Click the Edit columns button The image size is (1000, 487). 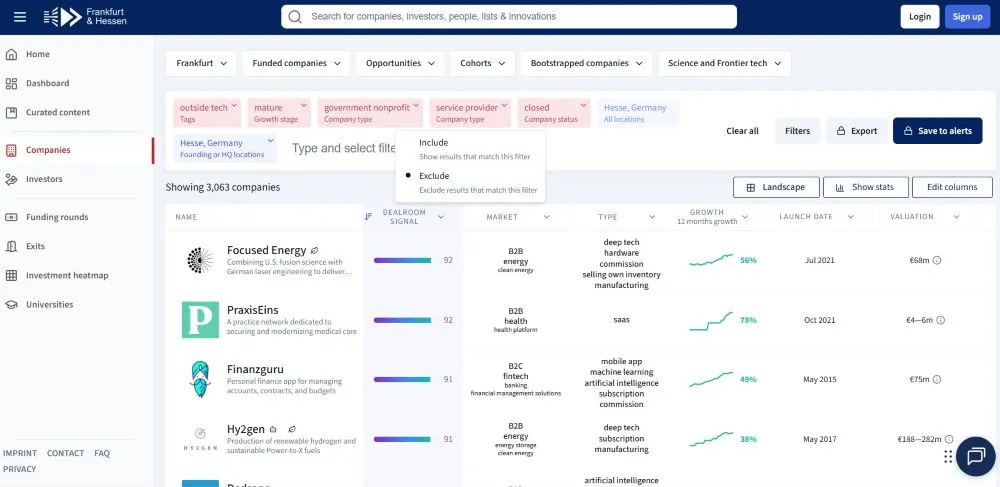pyautogui.click(x=952, y=187)
